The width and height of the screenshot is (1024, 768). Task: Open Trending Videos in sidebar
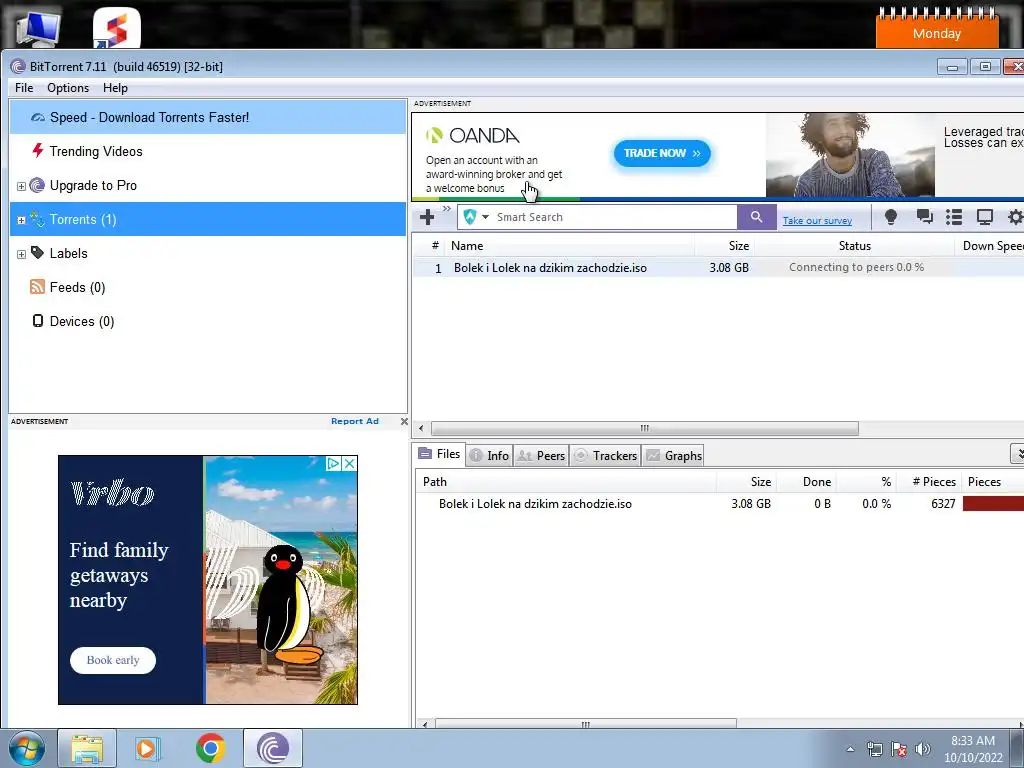point(95,152)
